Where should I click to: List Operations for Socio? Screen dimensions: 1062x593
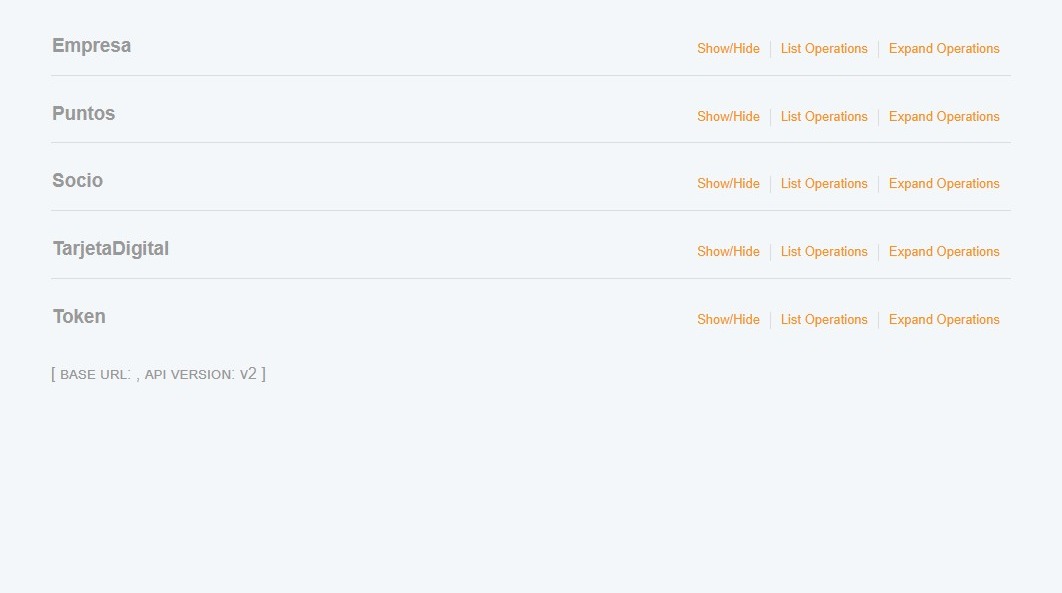(x=824, y=184)
